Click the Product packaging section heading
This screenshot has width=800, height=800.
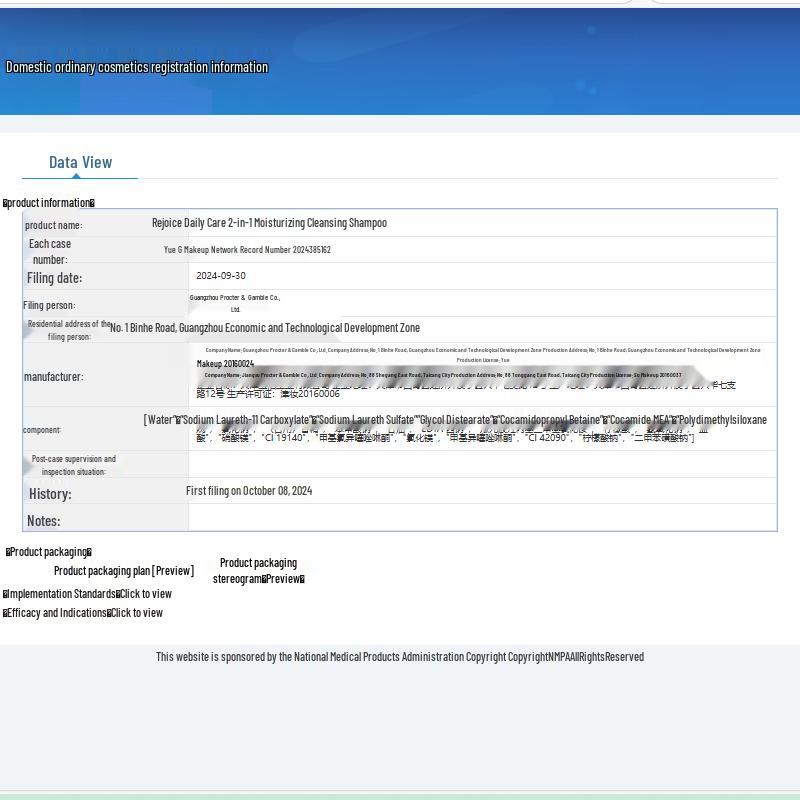point(48,552)
